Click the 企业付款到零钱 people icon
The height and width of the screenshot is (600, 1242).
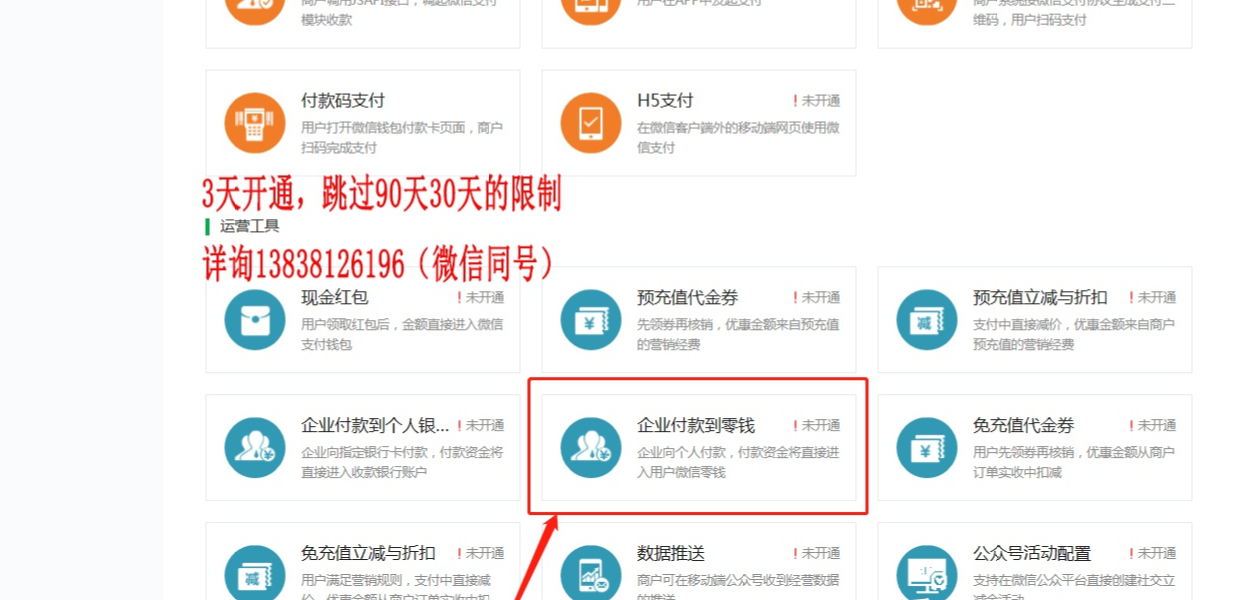pyautogui.click(x=591, y=448)
